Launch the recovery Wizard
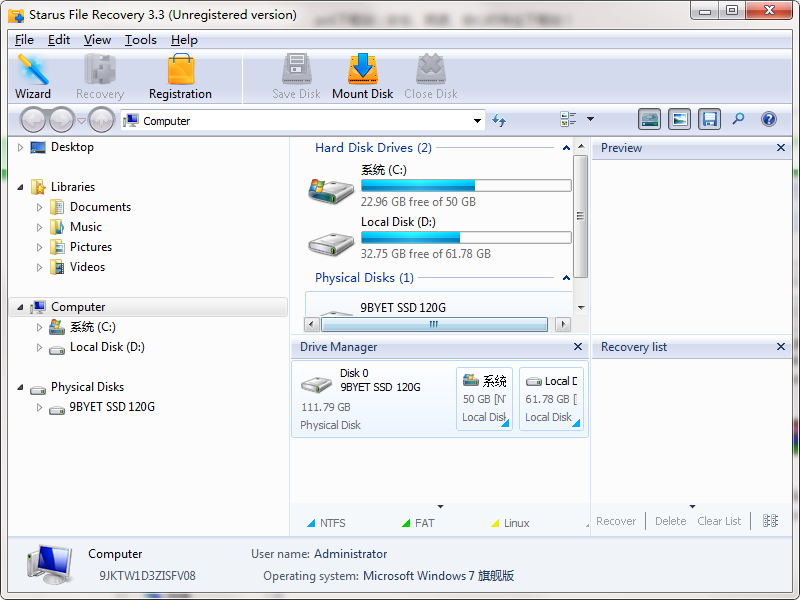The image size is (800, 600). tap(33, 77)
